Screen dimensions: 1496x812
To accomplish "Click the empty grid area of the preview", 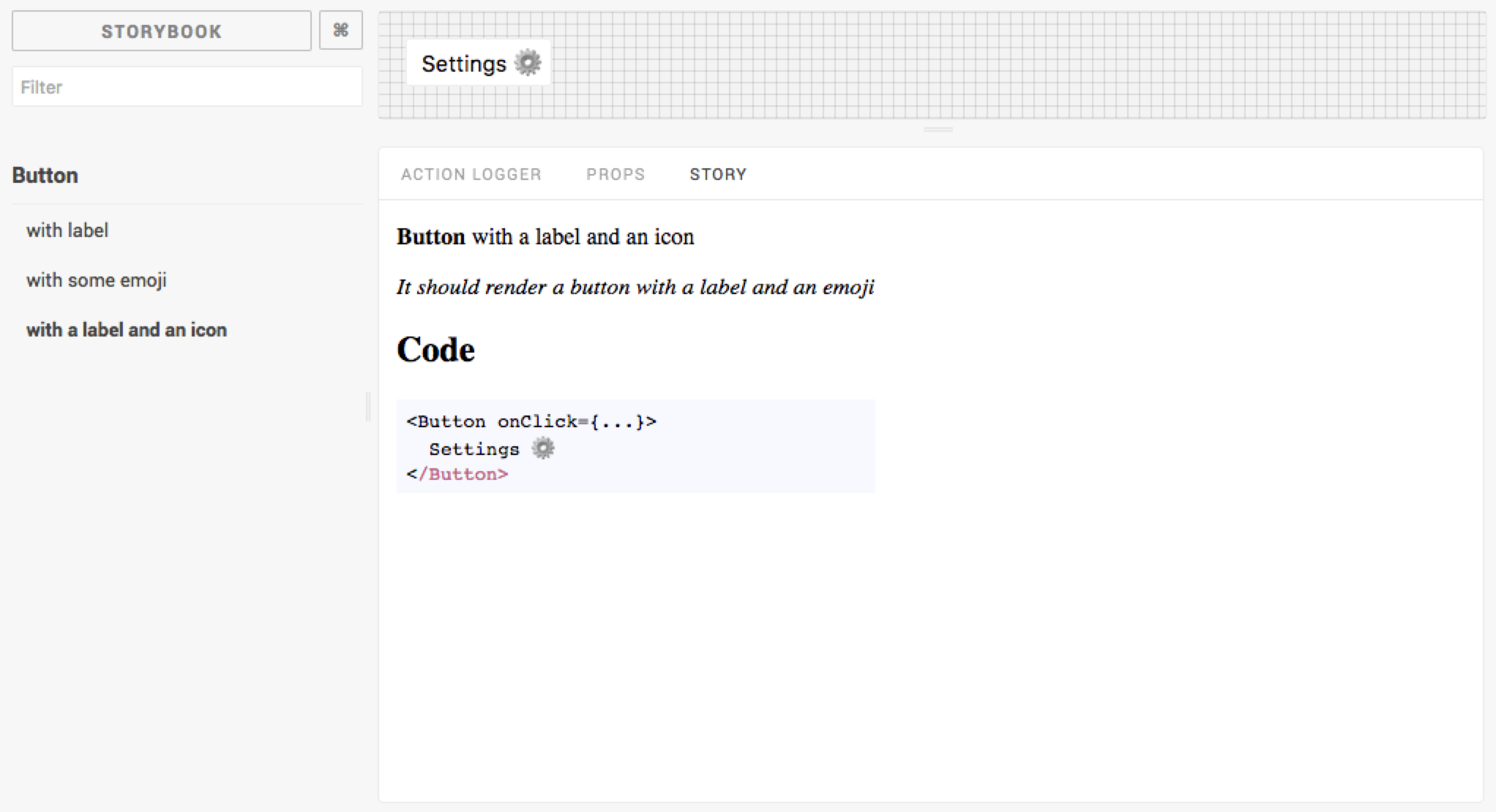I will click(1025, 66).
